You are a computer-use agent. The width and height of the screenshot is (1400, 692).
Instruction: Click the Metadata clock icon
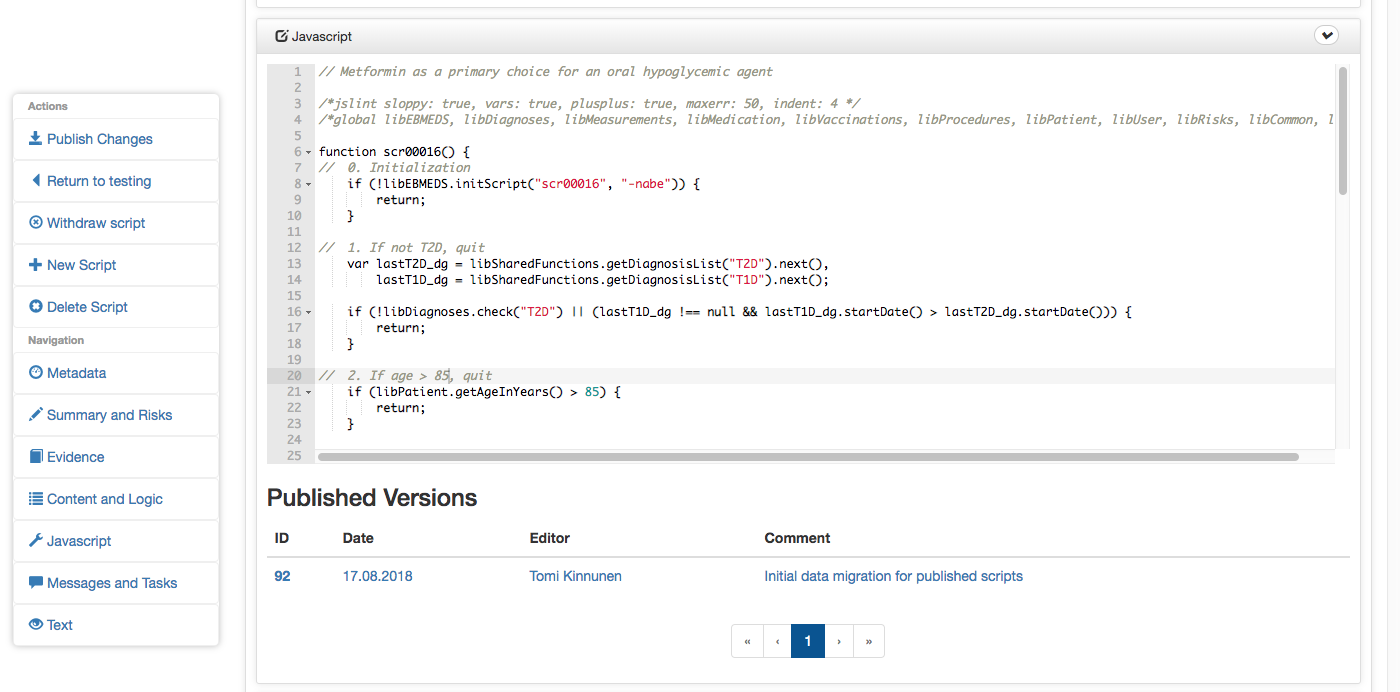coord(35,373)
